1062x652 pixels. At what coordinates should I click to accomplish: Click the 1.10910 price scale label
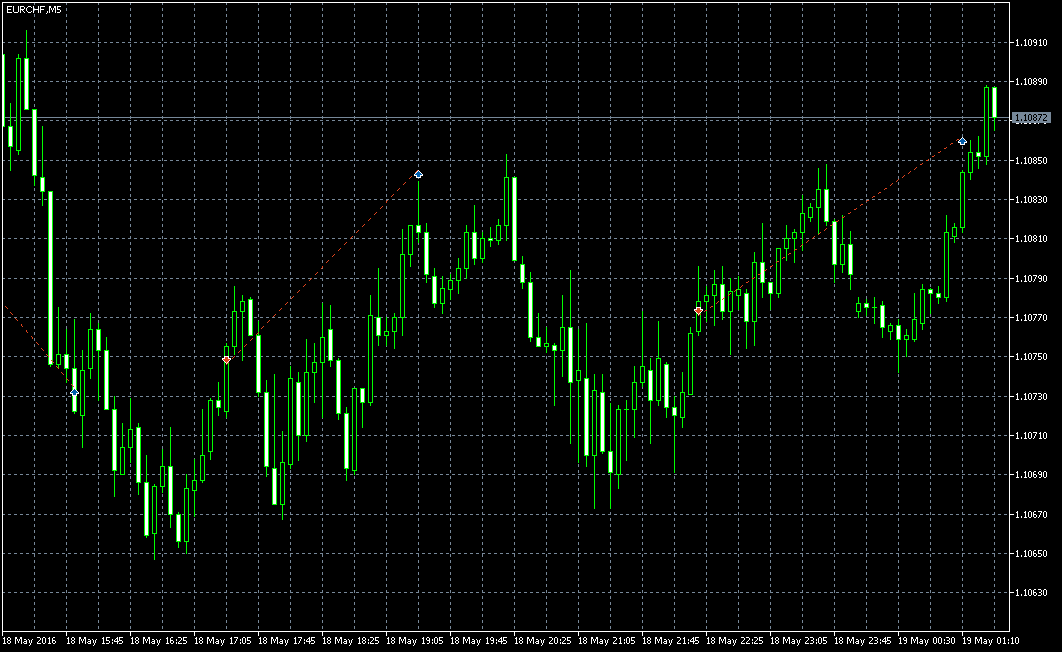(1031, 43)
